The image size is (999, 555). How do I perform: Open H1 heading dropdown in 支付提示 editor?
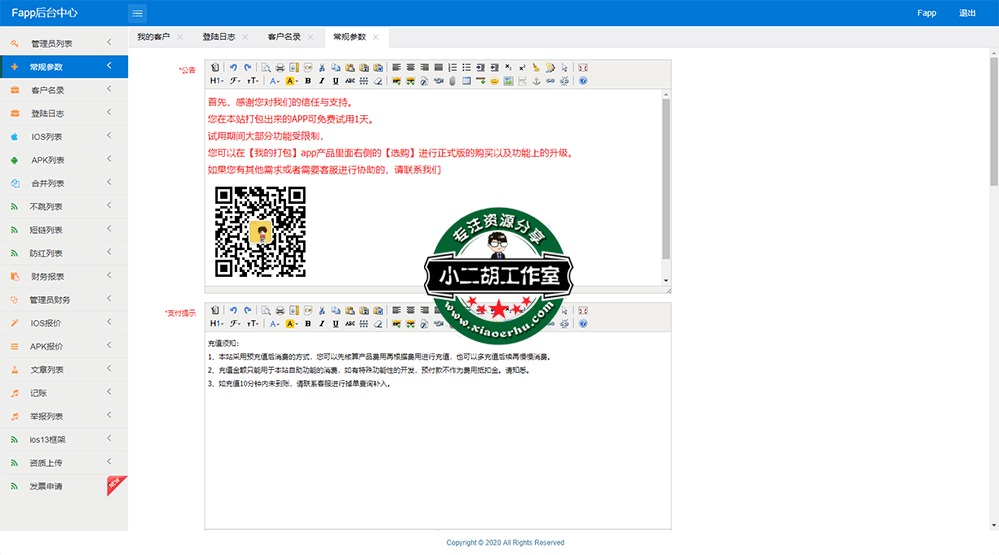pos(217,324)
